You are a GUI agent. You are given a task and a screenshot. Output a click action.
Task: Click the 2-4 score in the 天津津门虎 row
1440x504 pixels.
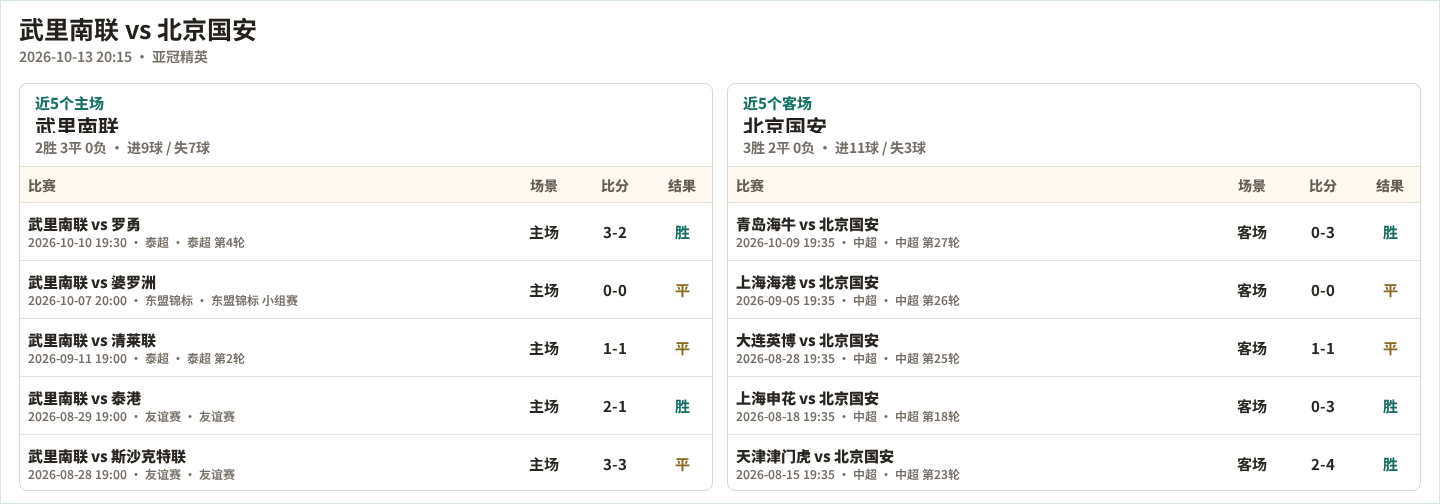coord(1323,464)
